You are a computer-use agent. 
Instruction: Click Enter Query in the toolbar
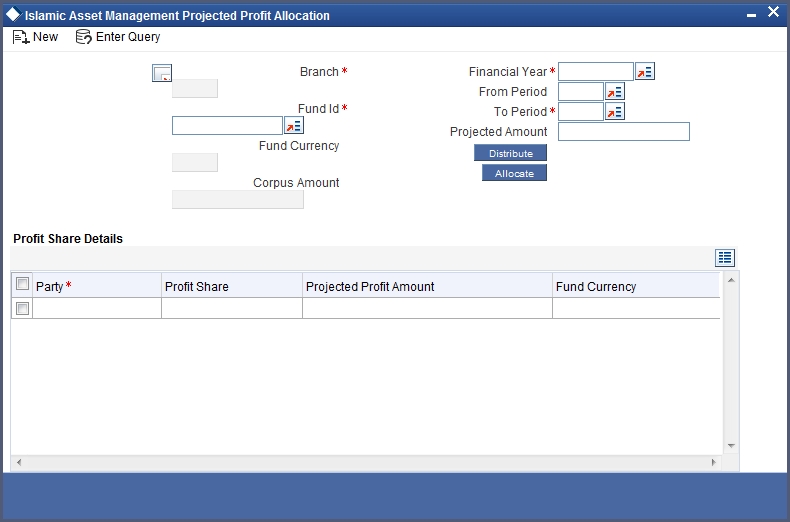coord(118,37)
